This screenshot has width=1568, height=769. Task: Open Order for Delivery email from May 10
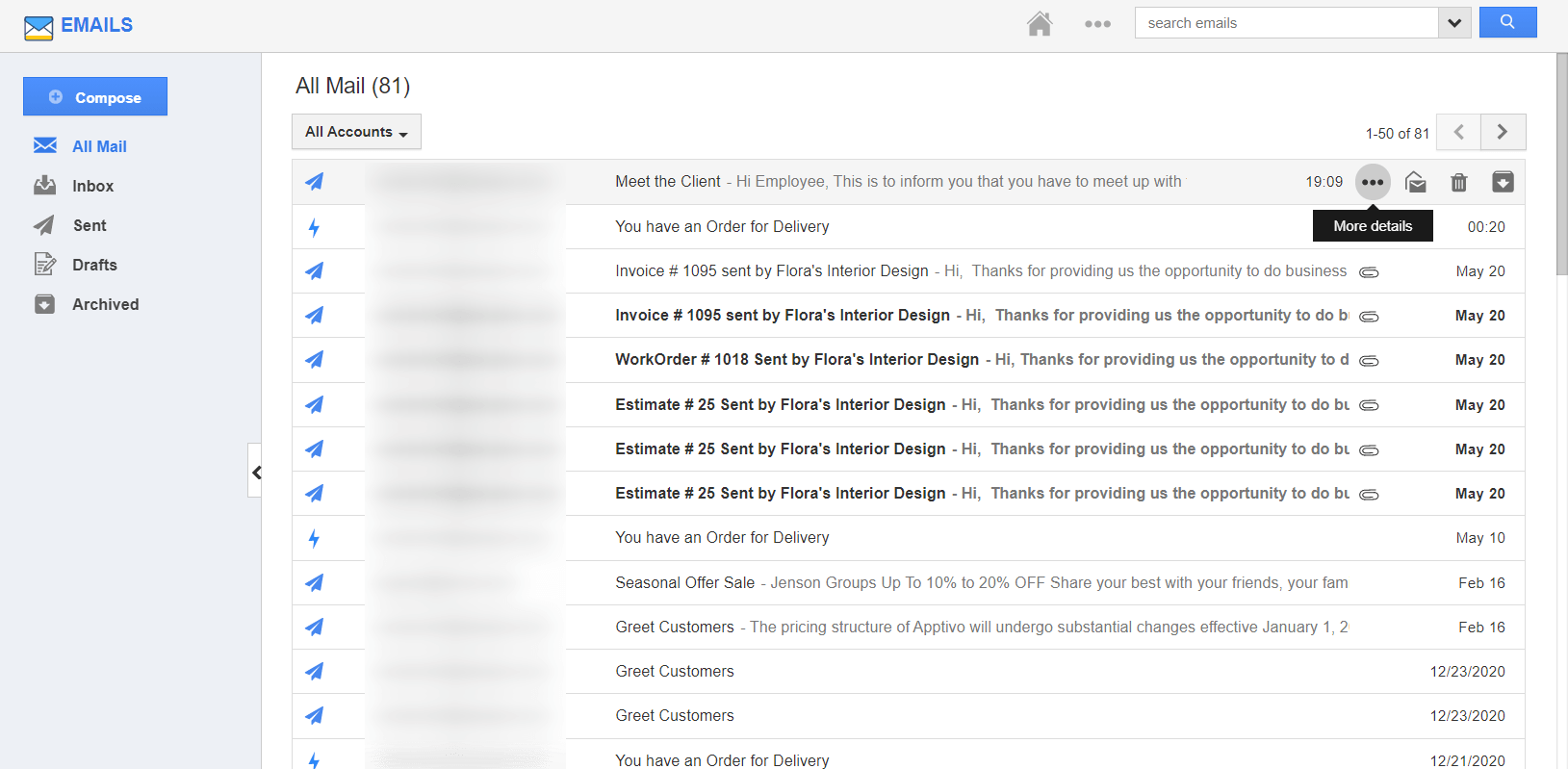point(909,538)
